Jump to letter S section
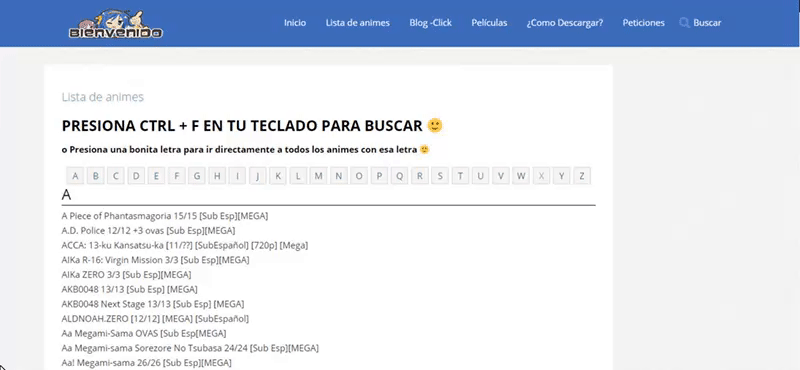The image size is (800, 370). click(440, 176)
